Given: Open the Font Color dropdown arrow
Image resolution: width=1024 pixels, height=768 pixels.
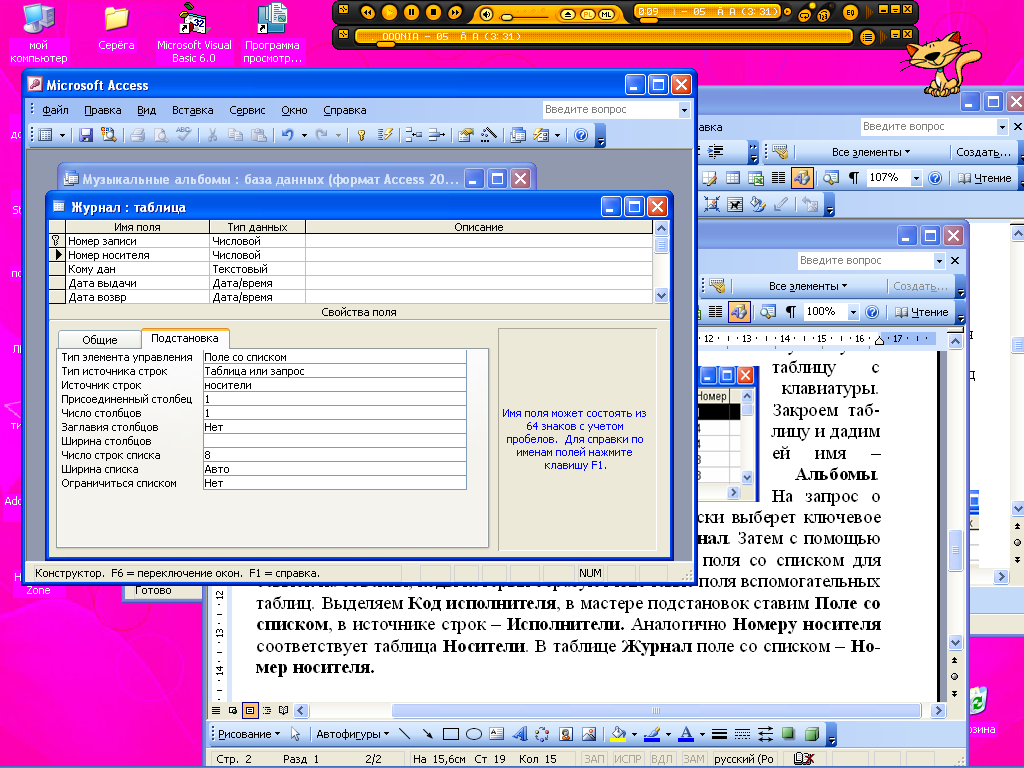Looking at the screenshot, I should pos(702,734).
